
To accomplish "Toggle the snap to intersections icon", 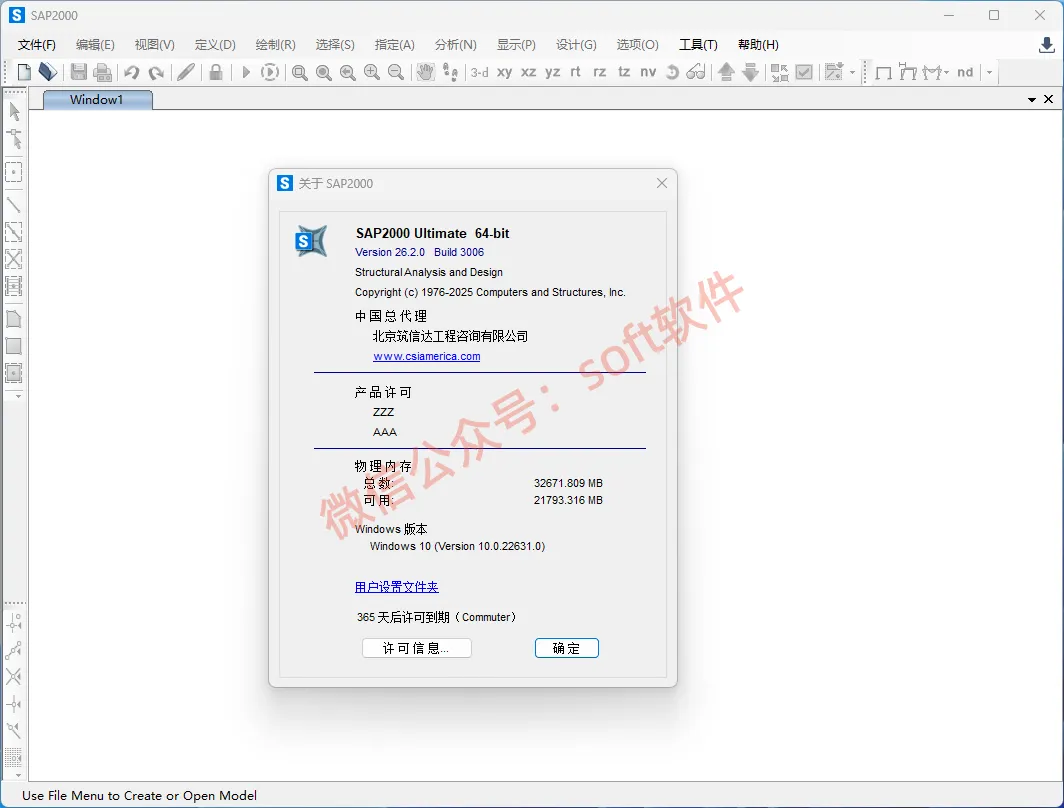I will (x=14, y=676).
